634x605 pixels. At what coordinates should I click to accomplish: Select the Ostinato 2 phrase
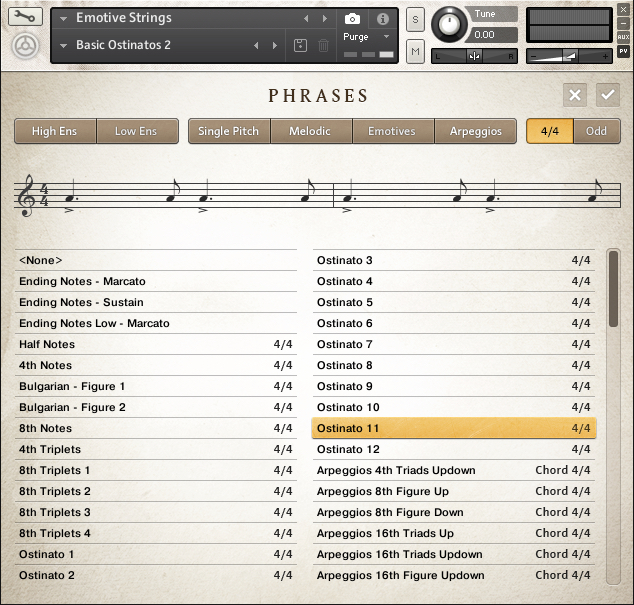point(156,575)
